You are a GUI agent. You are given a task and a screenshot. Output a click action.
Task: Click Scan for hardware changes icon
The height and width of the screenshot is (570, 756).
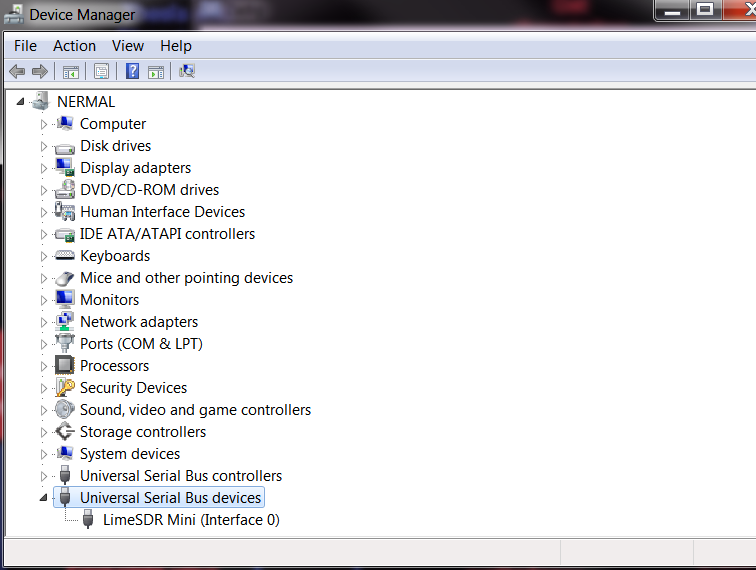[x=187, y=71]
